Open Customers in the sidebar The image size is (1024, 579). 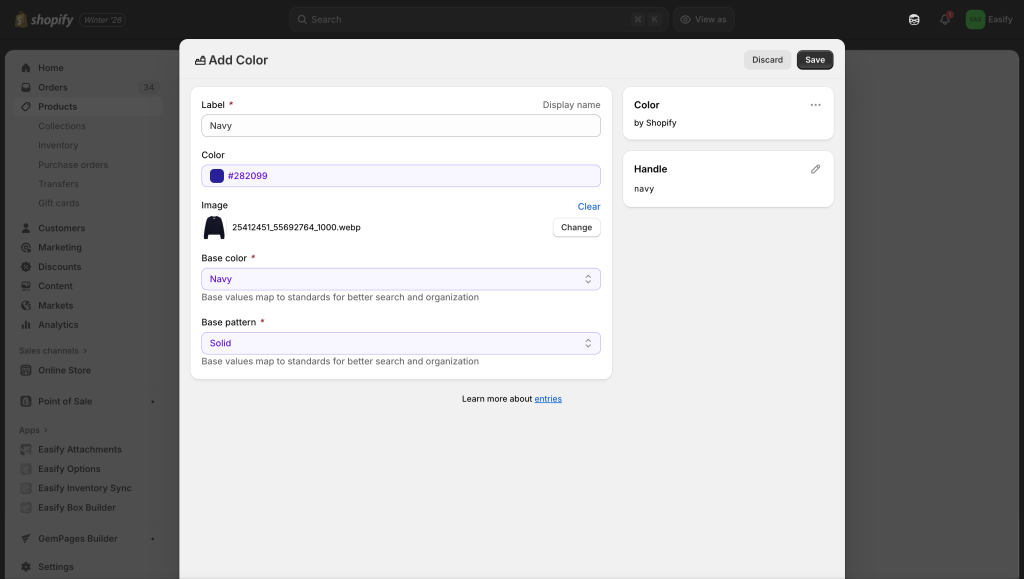pos(61,228)
